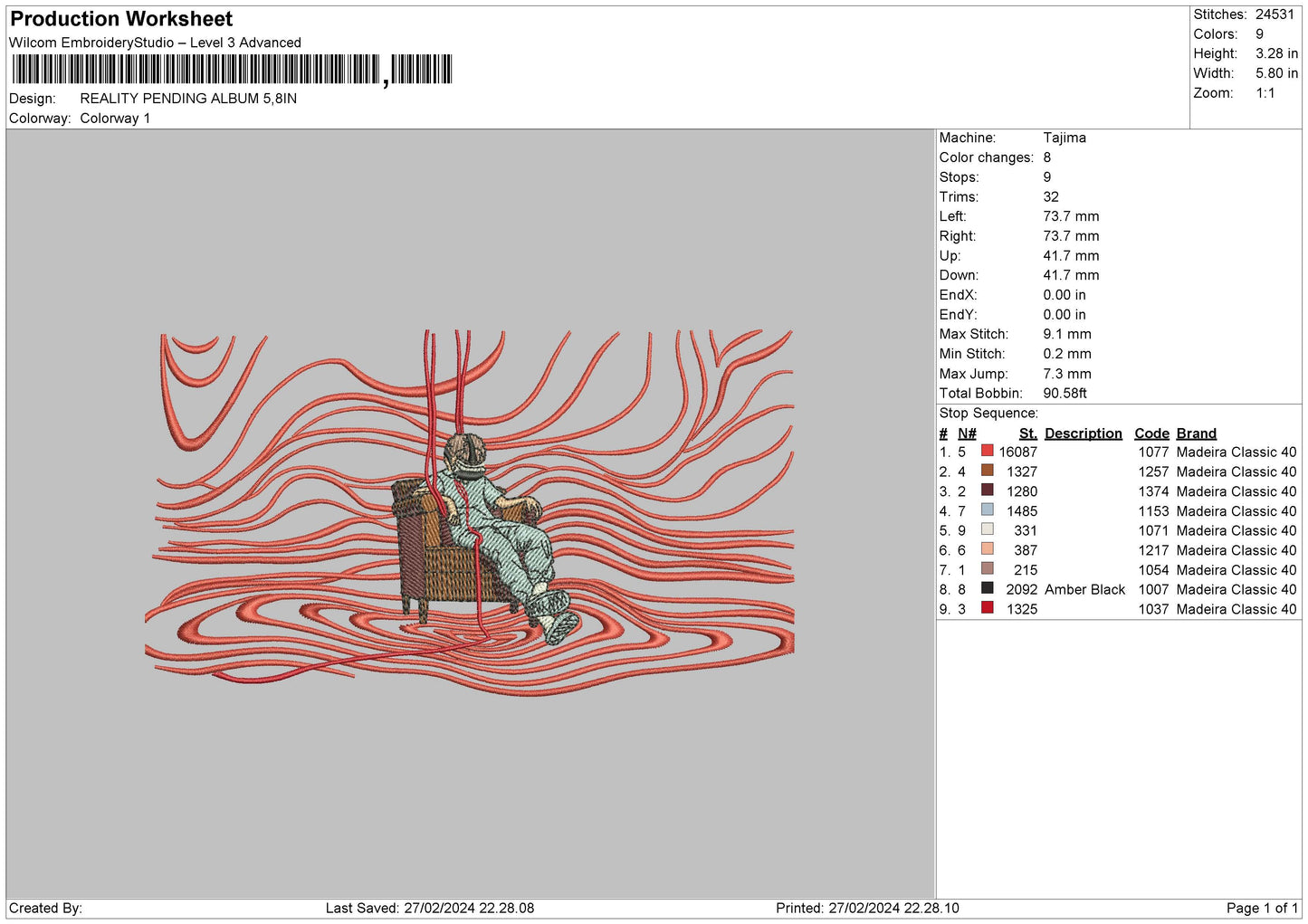1308x924 pixels.
Task: Click the Zoom value 1:1
Action: coord(1265,93)
